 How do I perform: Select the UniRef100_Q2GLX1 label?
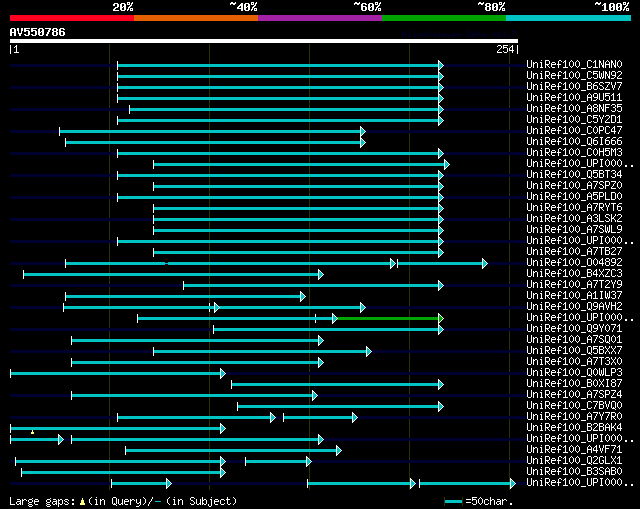pos(574,461)
